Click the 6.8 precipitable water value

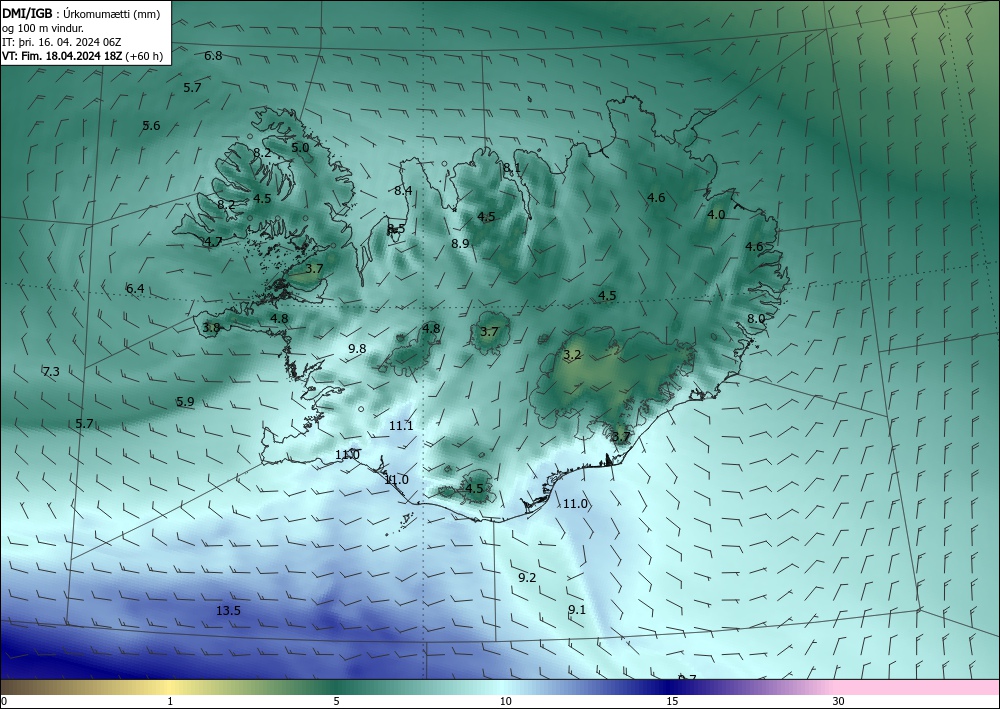(213, 55)
